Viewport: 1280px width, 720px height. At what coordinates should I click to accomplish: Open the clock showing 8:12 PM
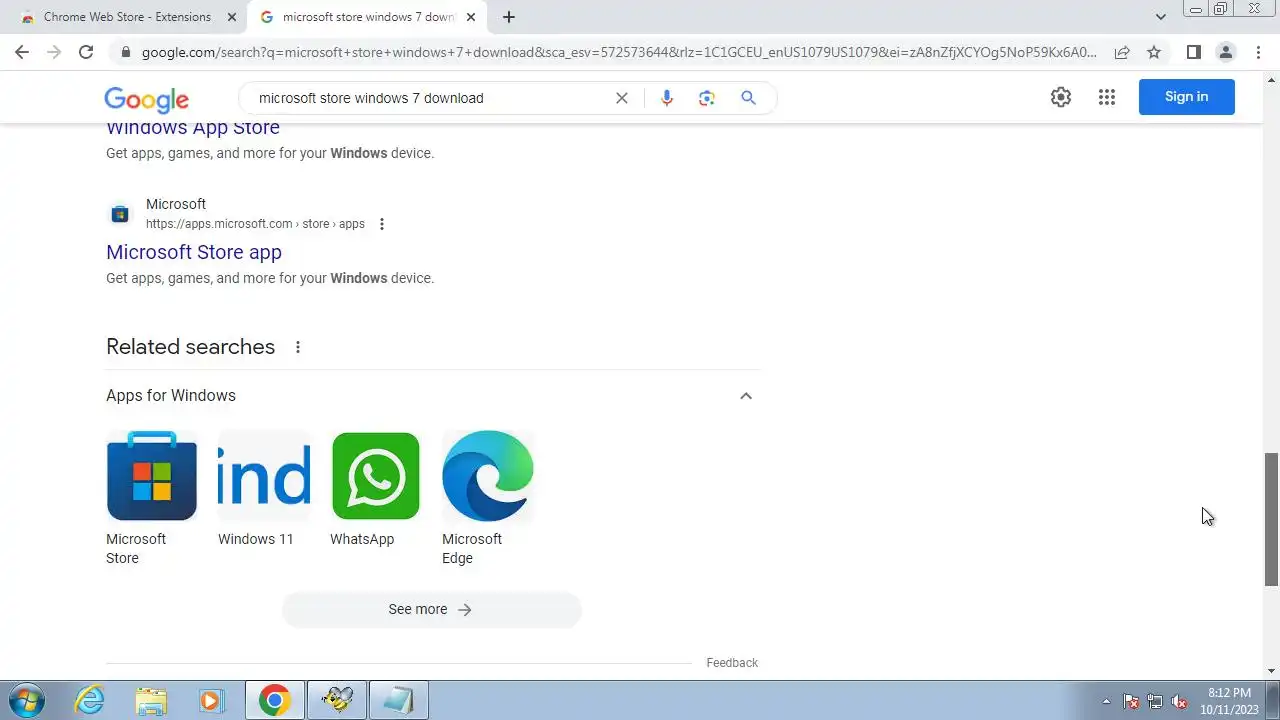(1229, 701)
